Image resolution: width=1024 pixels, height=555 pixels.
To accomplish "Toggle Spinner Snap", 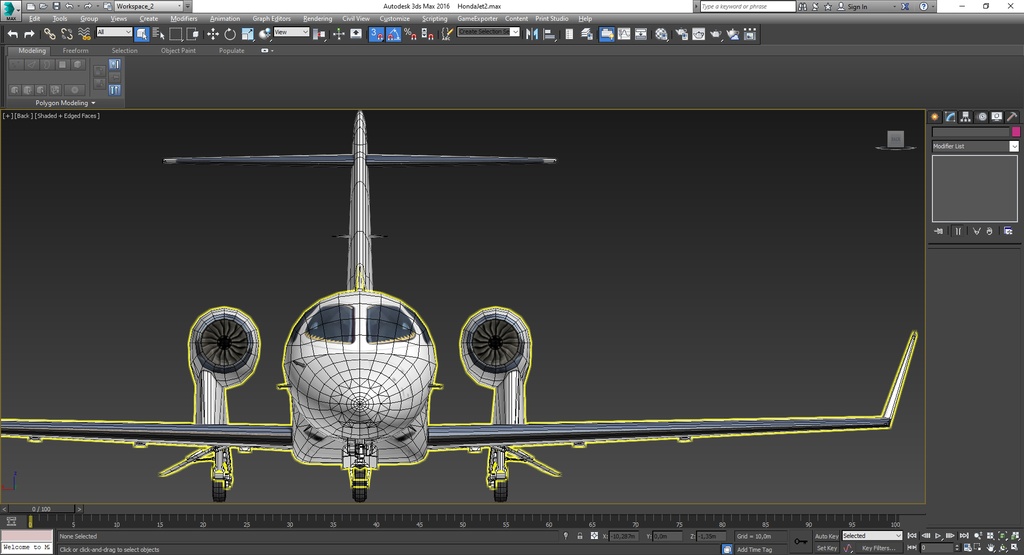I will click(427, 34).
